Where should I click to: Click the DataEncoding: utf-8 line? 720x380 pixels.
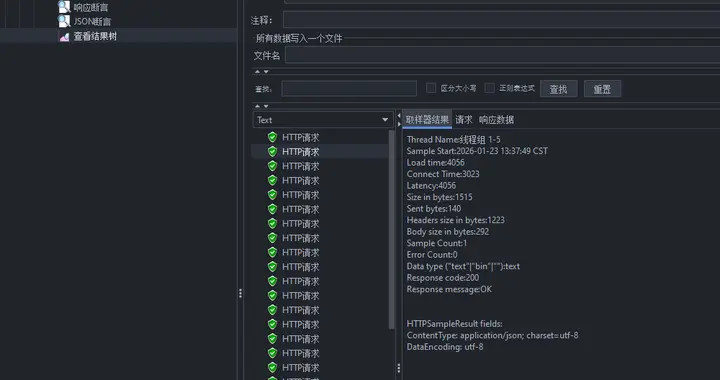(444, 347)
